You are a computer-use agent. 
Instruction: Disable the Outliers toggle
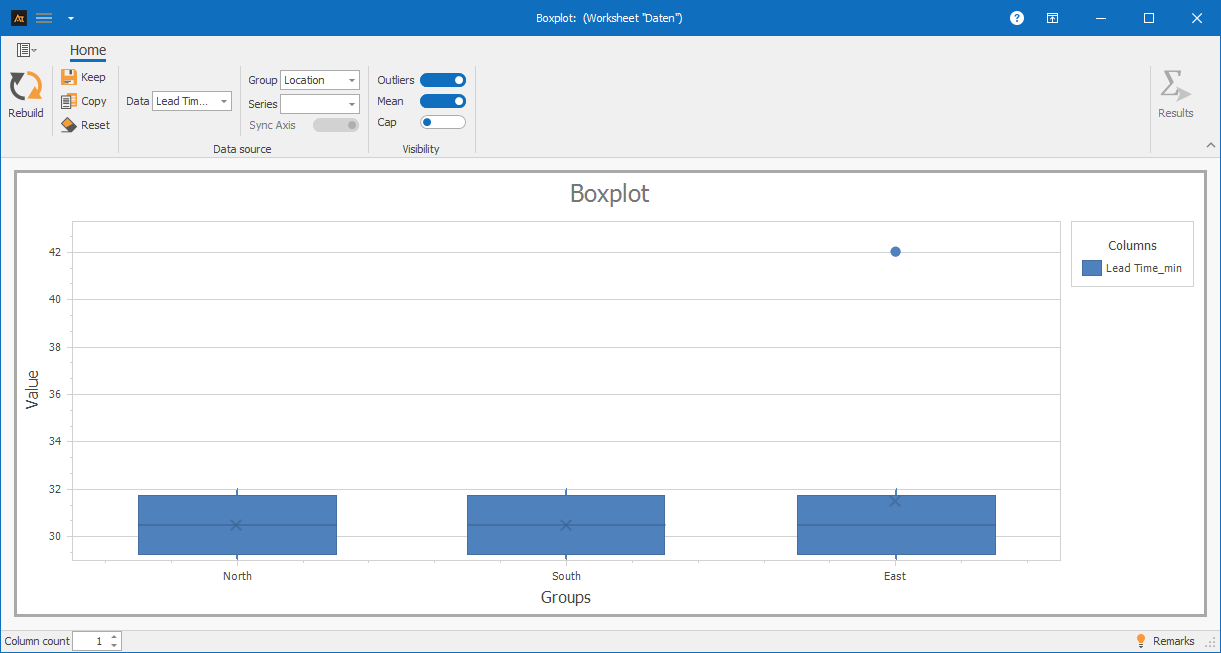pyautogui.click(x=443, y=80)
